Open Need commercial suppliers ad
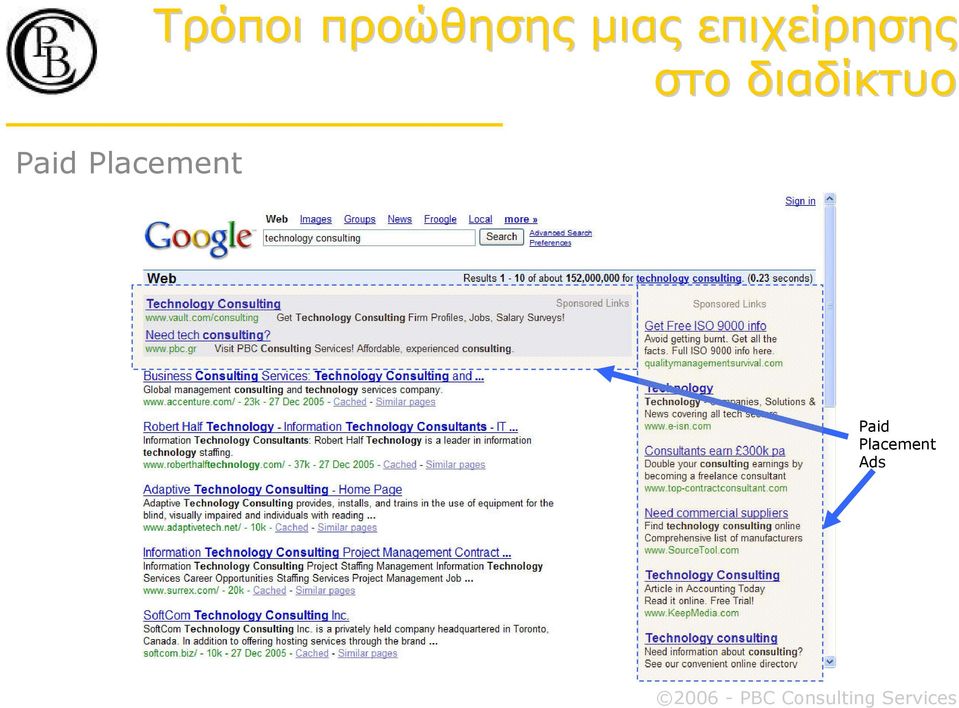Screen dimensions: 959x708 pyautogui.click(x=716, y=513)
